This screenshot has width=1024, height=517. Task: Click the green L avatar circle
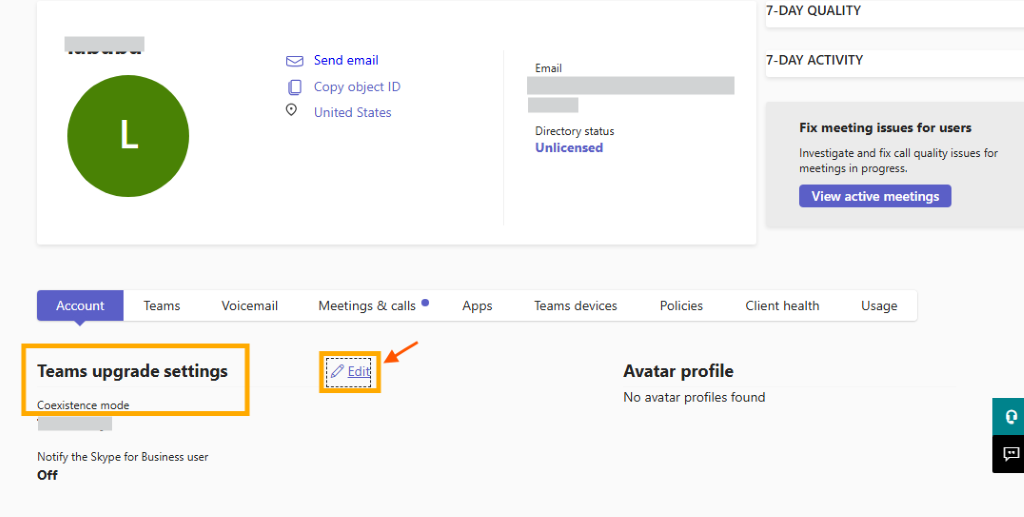pyautogui.click(x=128, y=136)
